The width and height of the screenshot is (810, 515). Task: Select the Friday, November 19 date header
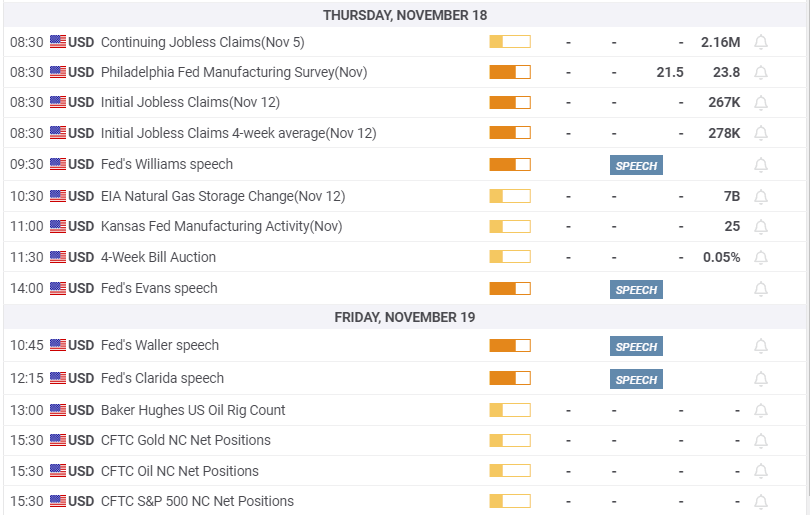tap(405, 317)
